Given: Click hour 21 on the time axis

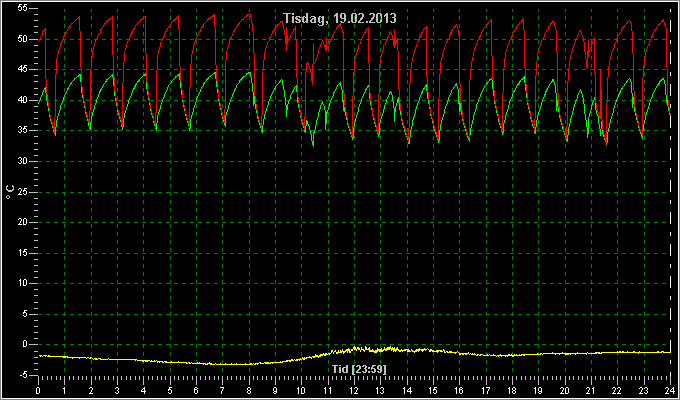Looking at the screenshot, I should (591, 390).
